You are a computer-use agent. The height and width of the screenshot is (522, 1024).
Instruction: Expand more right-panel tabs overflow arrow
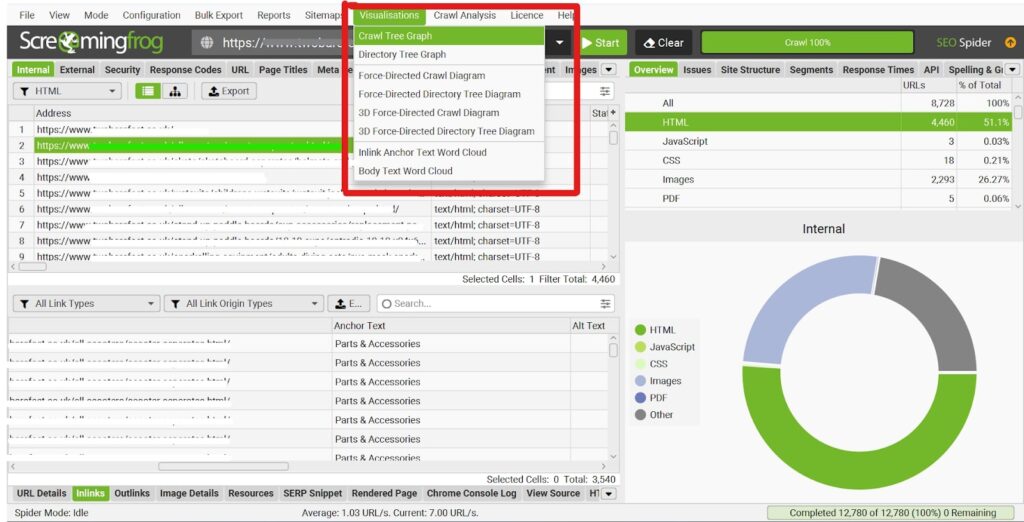click(x=1012, y=70)
